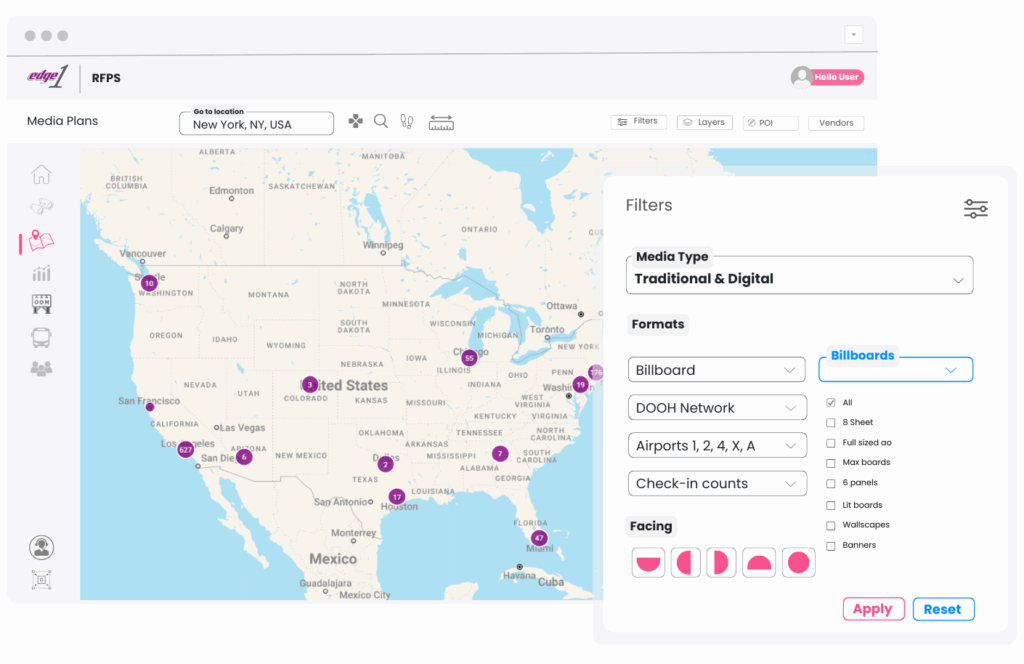Image resolution: width=1024 pixels, height=664 pixels.
Task: Click the 3 cluster marker in Colorado
Action: tap(310, 385)
